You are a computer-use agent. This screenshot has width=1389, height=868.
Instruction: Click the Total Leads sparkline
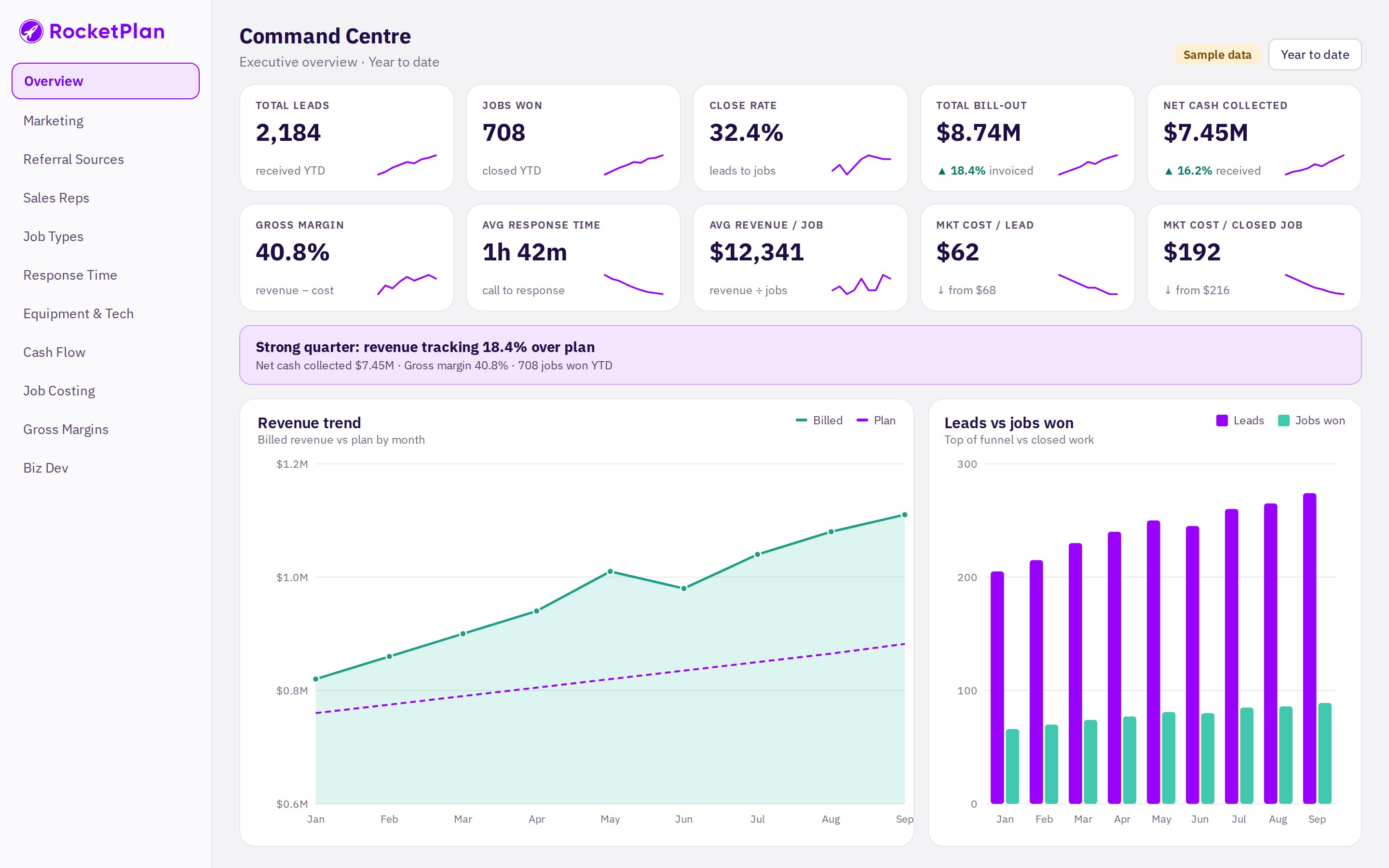coord(407,165)
